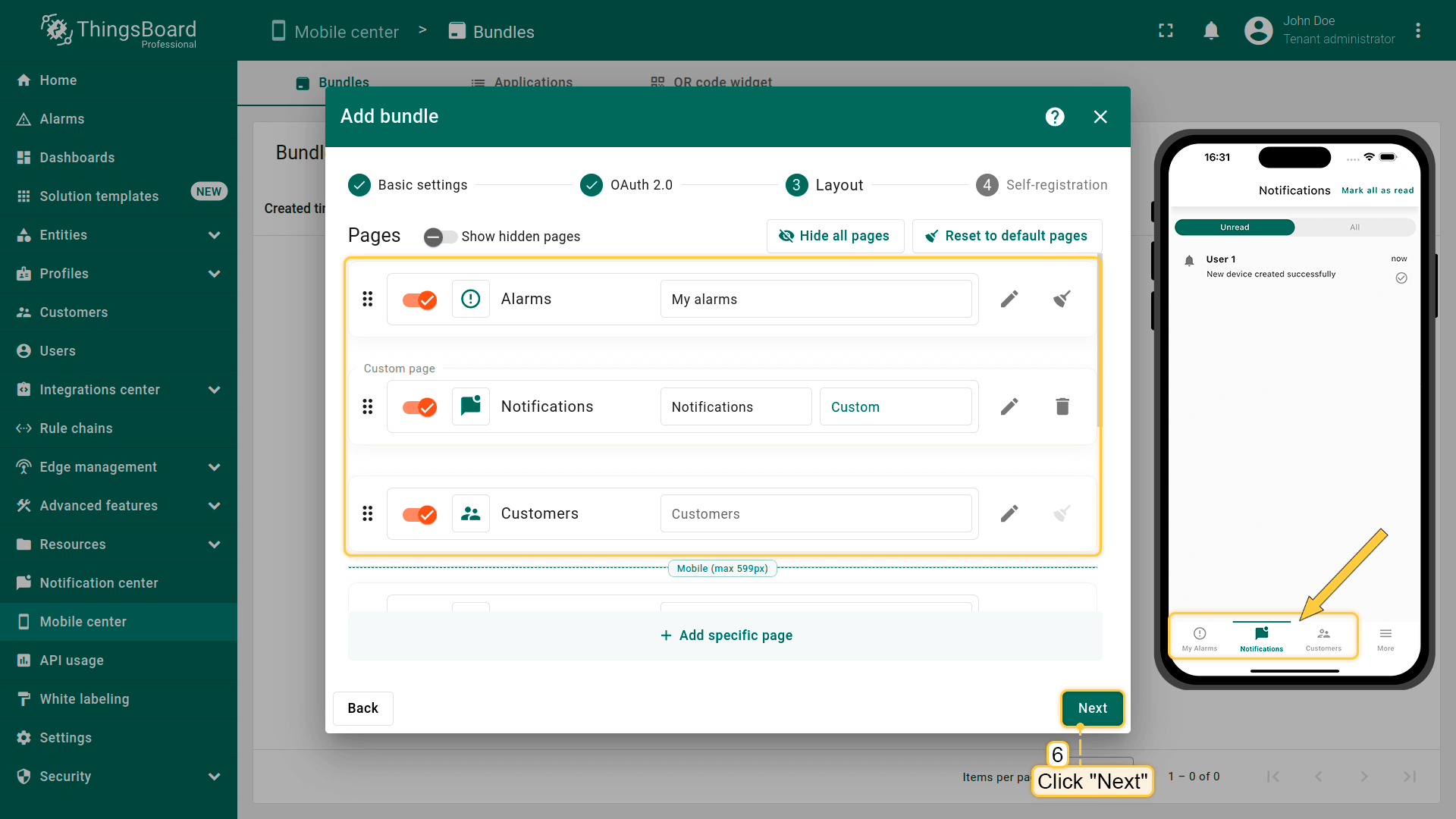Grab drag handle of Customers row
The image size is (1456, 819).
368,514
